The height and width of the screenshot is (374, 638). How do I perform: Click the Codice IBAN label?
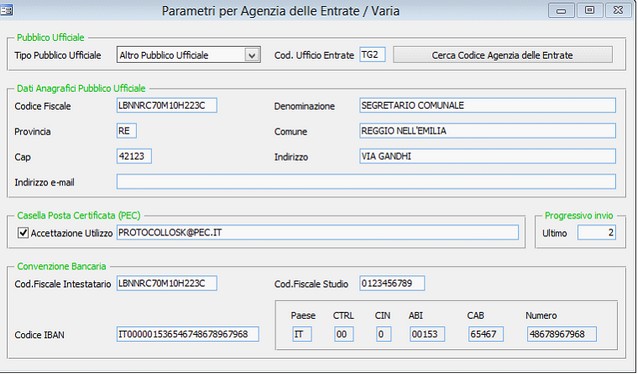(x=39, y=335)
